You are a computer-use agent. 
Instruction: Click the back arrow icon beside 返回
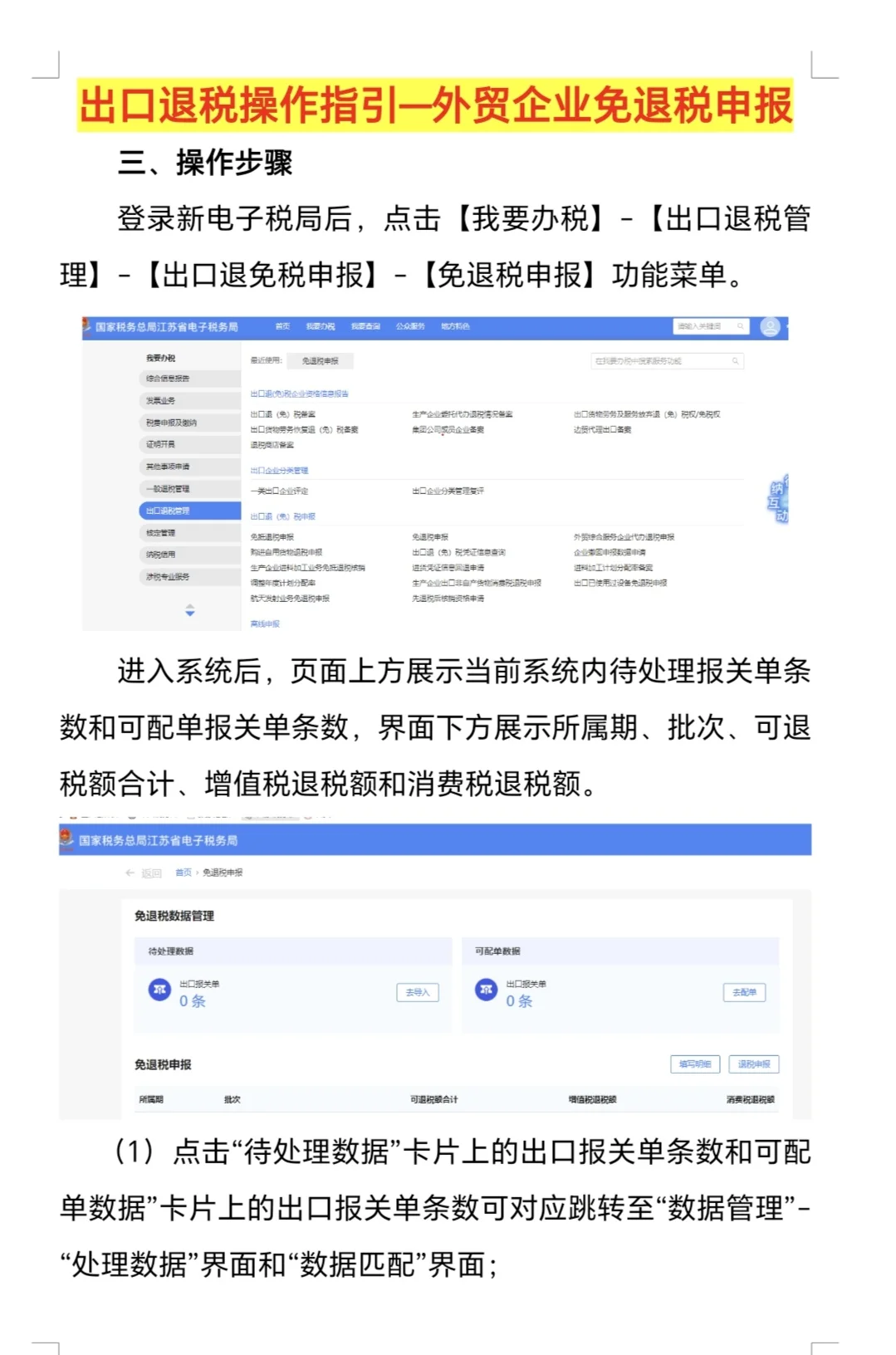130,873
